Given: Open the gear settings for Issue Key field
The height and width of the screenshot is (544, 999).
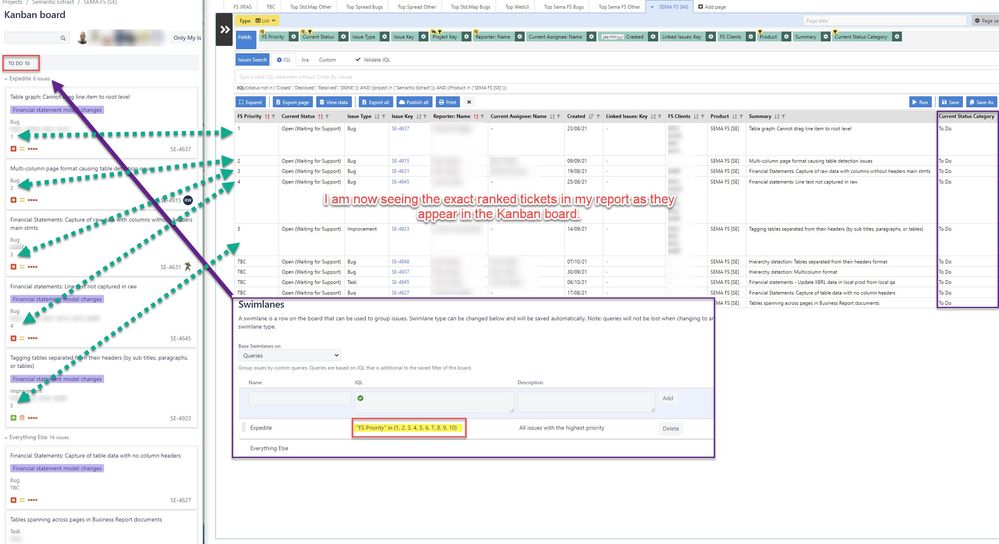Looking at the screenshot, I should pyautogui.click(x=422, y=37).
